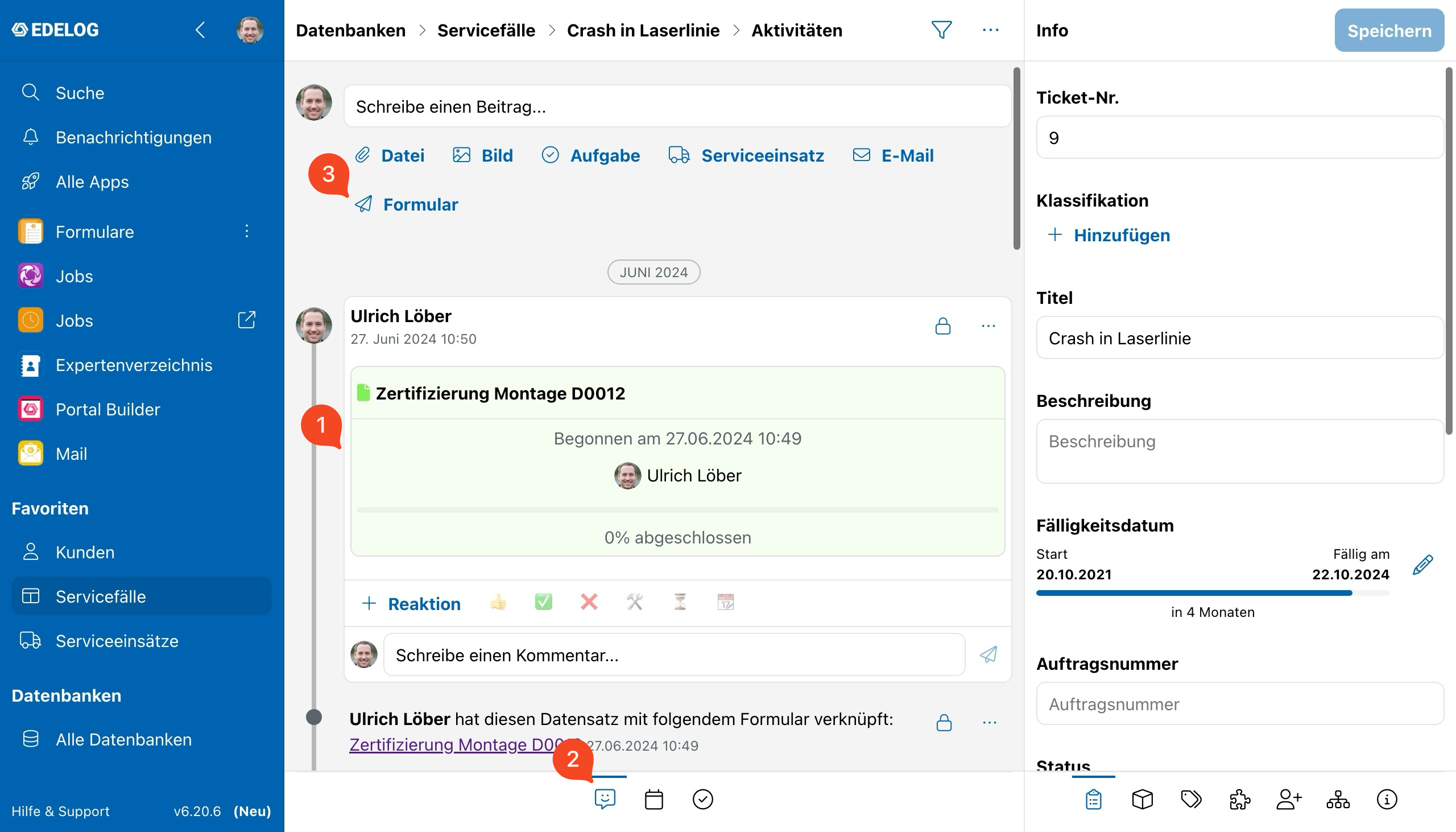Viewport: 1456px width, 832px height.
Task: React with calendar emoji
Action: click(x=725, y=602)
